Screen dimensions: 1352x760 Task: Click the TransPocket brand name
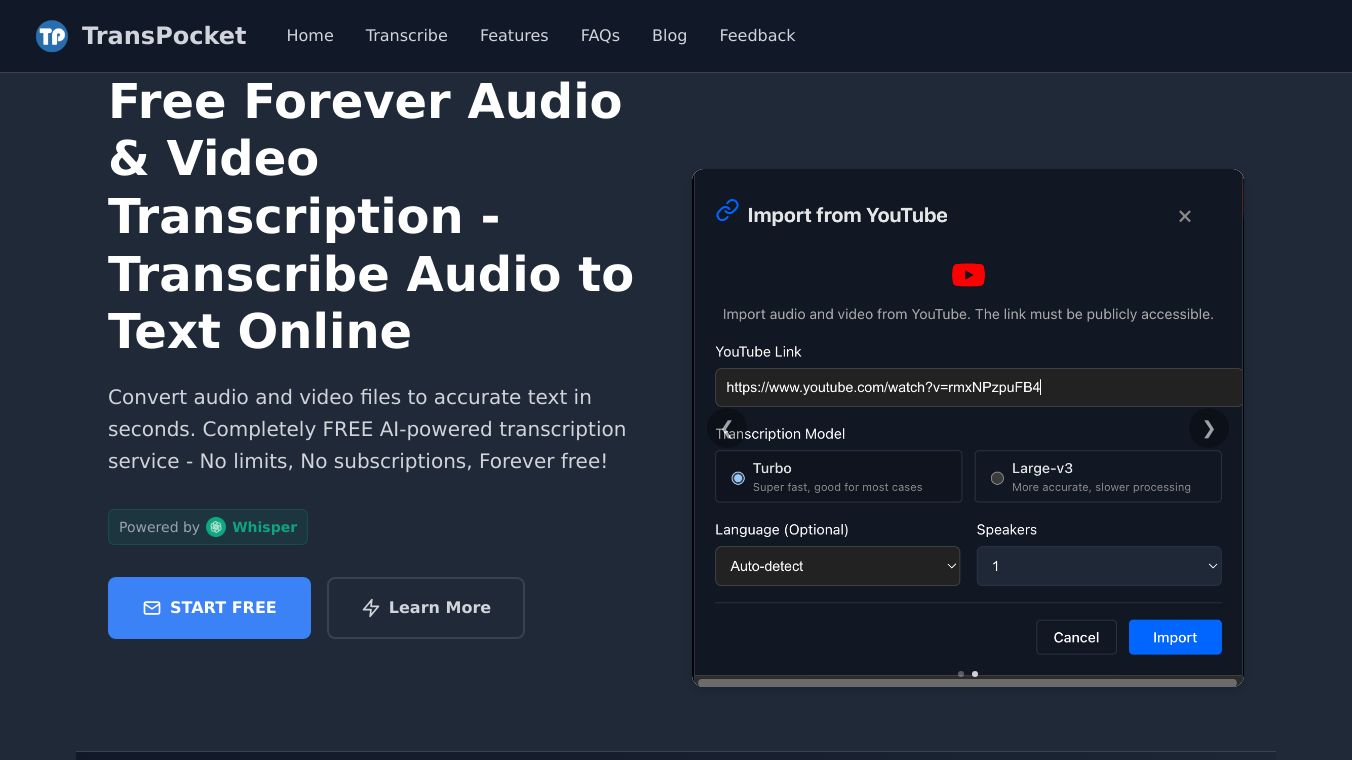(x=164, y=36)
